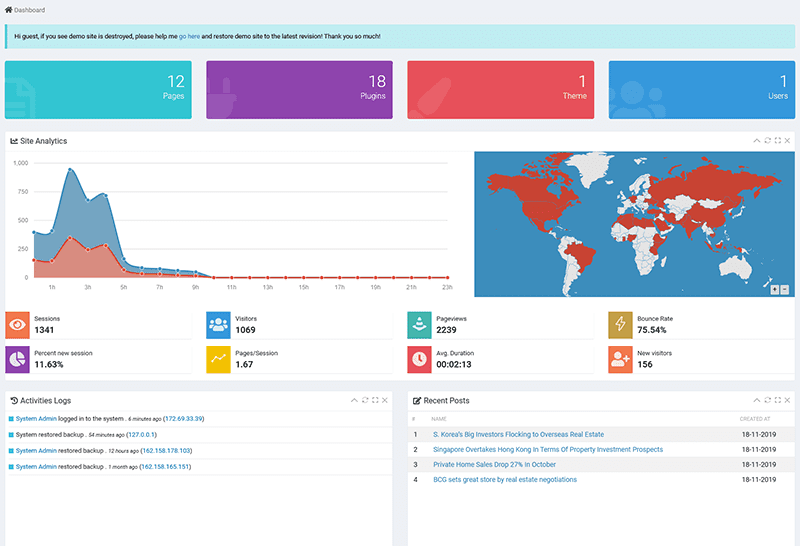The height and width of the screenshot is (546, 800).
Task: Expand Site Analytics widget to fullscreen
Action: [777, 141]
